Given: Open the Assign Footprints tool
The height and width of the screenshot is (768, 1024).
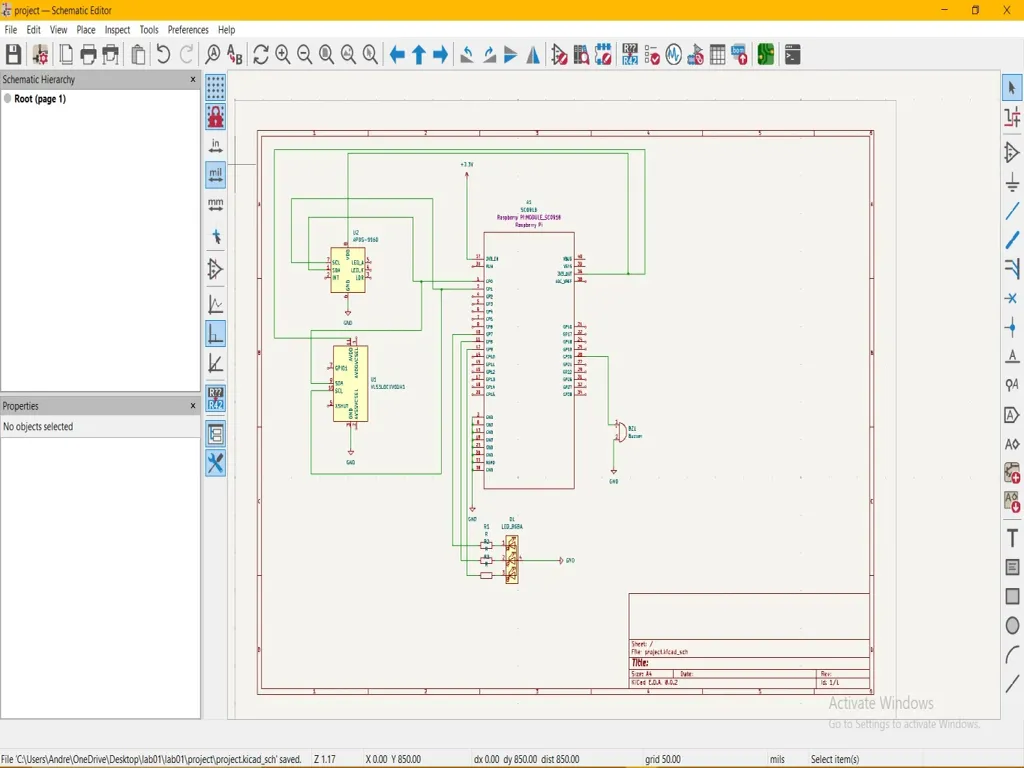Looking at the screenshot, I should coord(696,55).
